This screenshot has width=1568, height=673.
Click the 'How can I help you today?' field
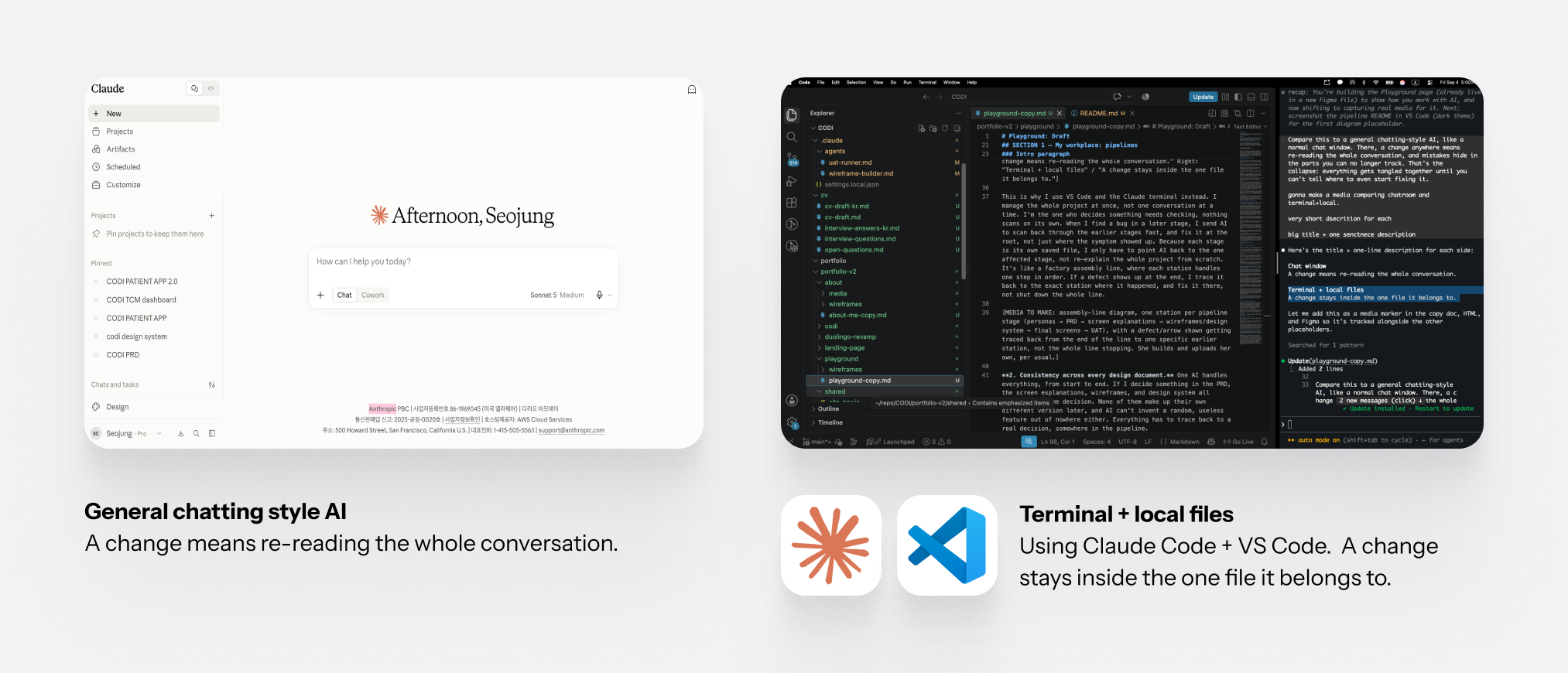463,262
